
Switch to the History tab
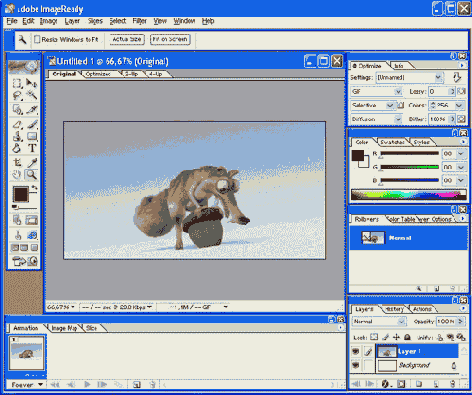tap(394, 309)
